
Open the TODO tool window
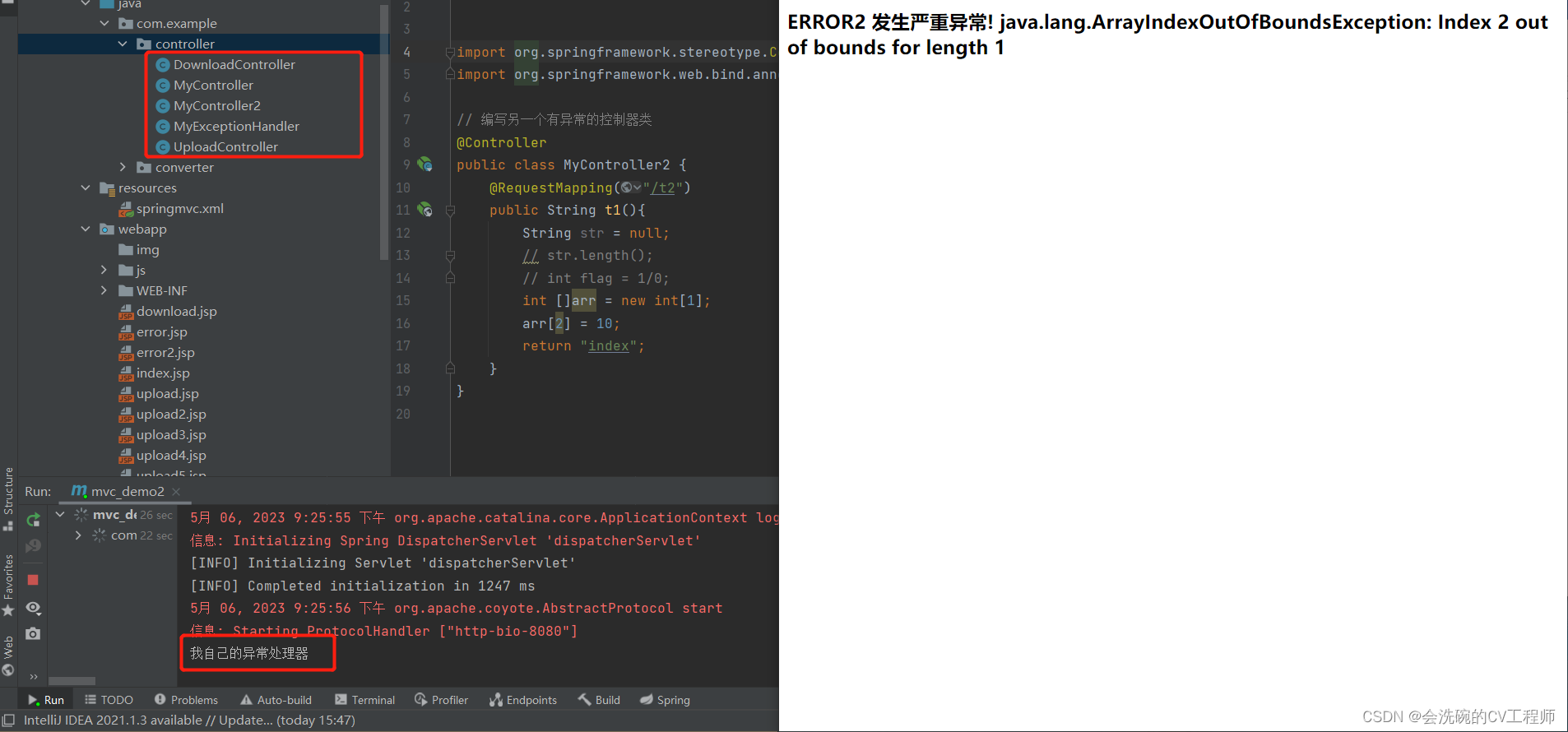click(109, 700)
